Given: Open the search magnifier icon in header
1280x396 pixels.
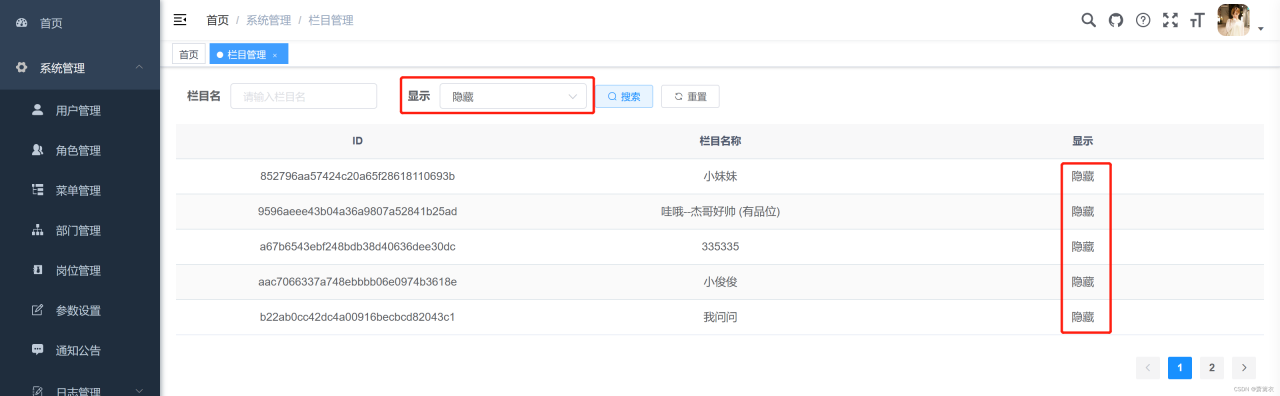Looking at the screenshot, I should tap(1089, 20).
